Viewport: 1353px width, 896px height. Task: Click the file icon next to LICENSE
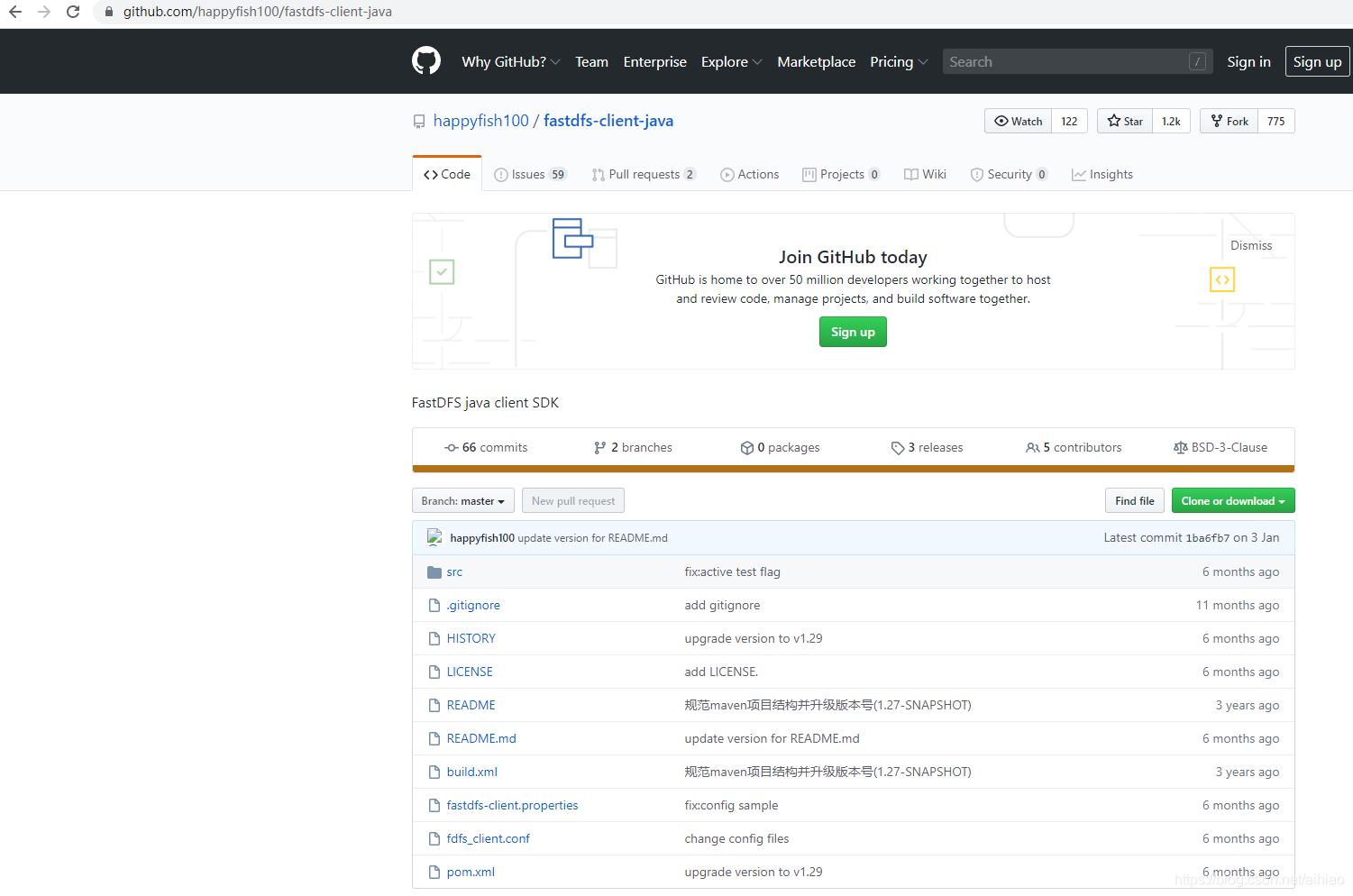(434, 672)
